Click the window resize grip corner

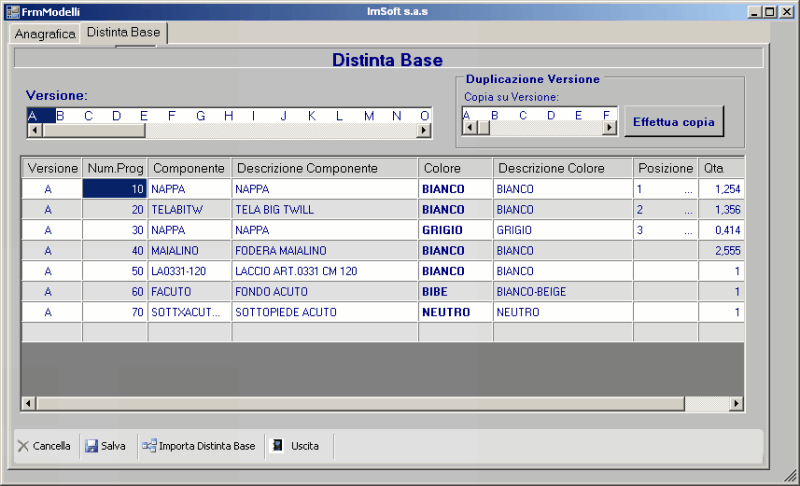(790, 476)
